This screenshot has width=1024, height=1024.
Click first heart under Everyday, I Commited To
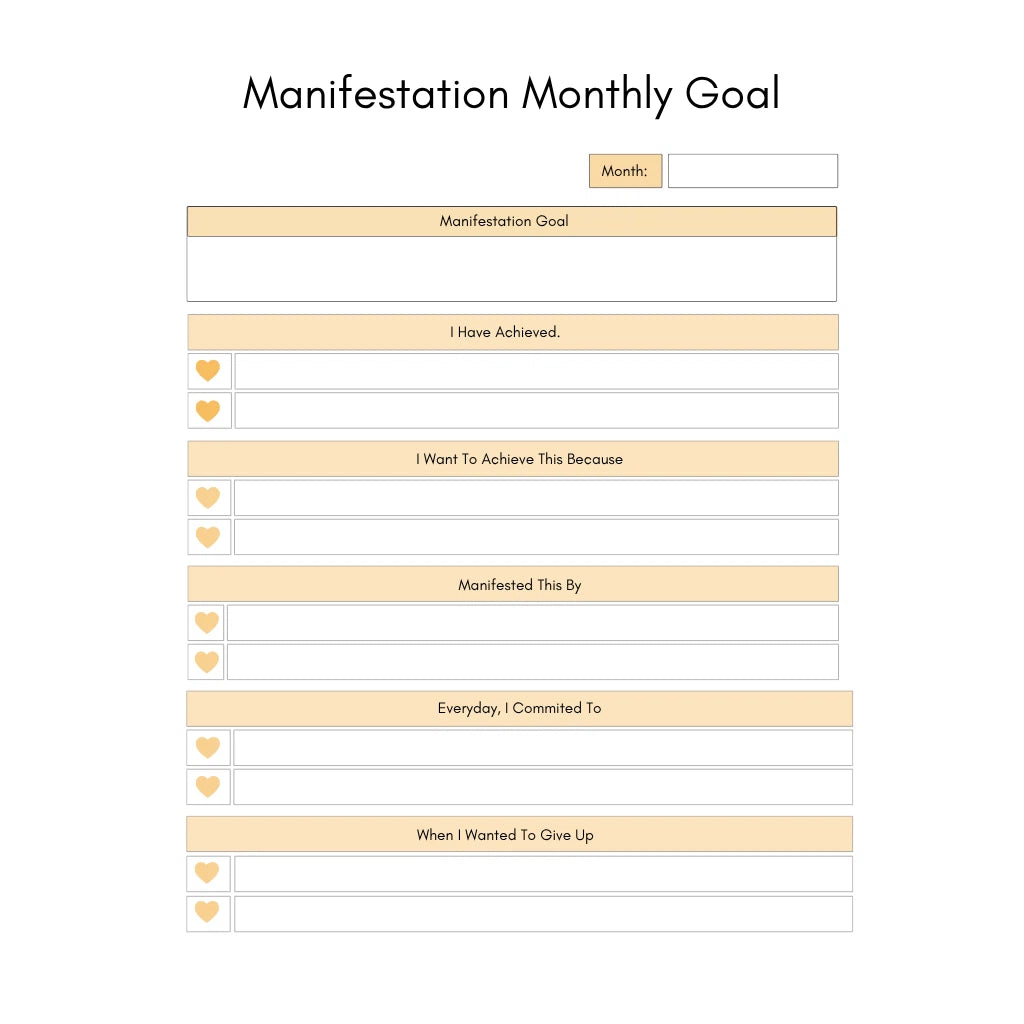(208, 748)
